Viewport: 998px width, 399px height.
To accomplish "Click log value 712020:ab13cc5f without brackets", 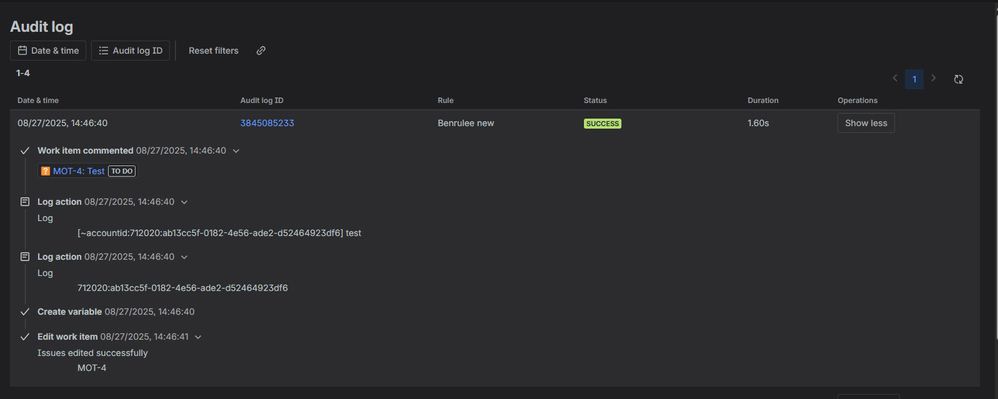I will click(183, 288).
